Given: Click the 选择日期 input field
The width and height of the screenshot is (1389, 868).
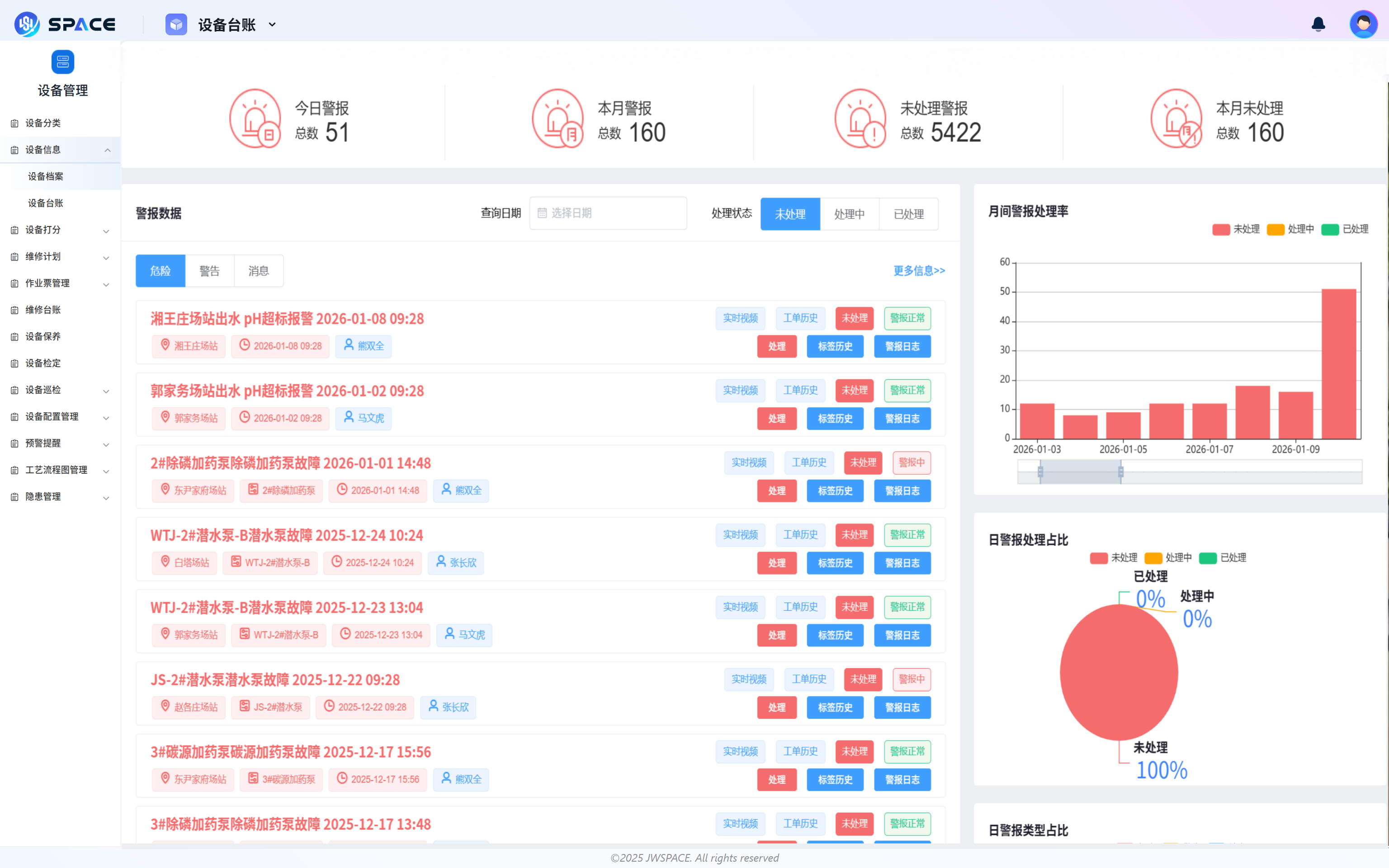Looking at the screenshot, I should click(x=609, y=213).
